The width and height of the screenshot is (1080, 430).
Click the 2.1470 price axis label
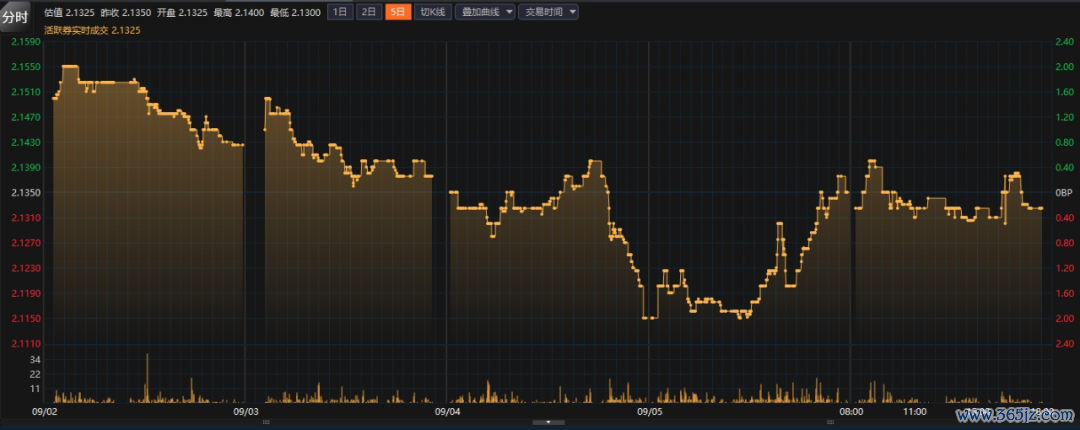pyautogui.click(x=26, y=118)
